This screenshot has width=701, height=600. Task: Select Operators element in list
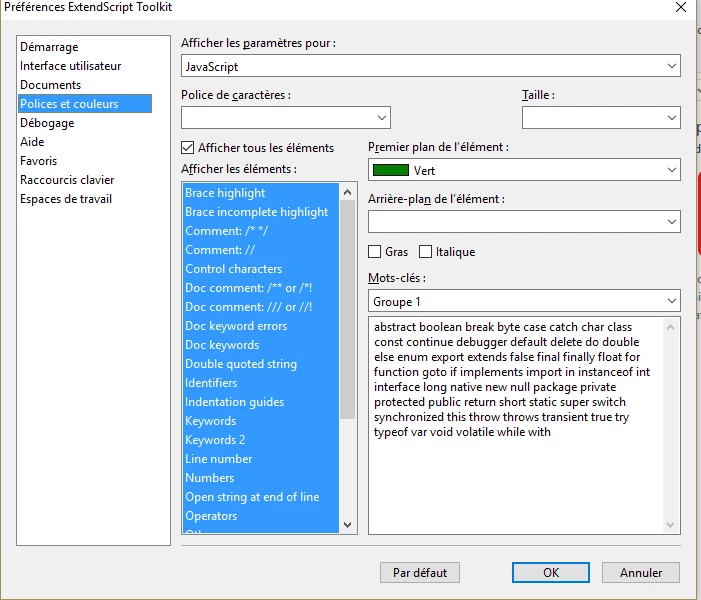(261, 516)
